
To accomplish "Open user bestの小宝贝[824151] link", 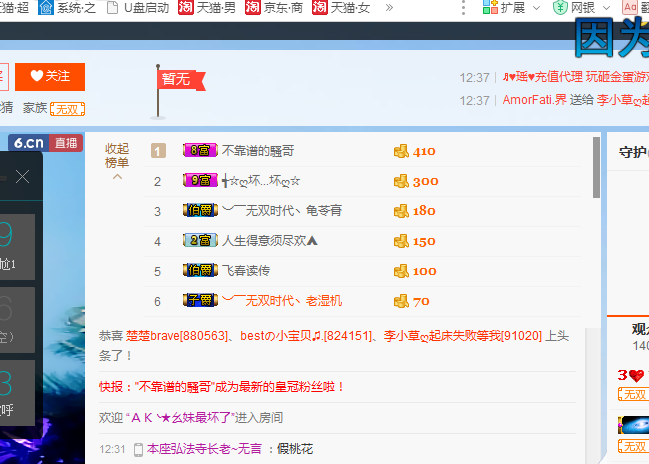I will 306,336.
